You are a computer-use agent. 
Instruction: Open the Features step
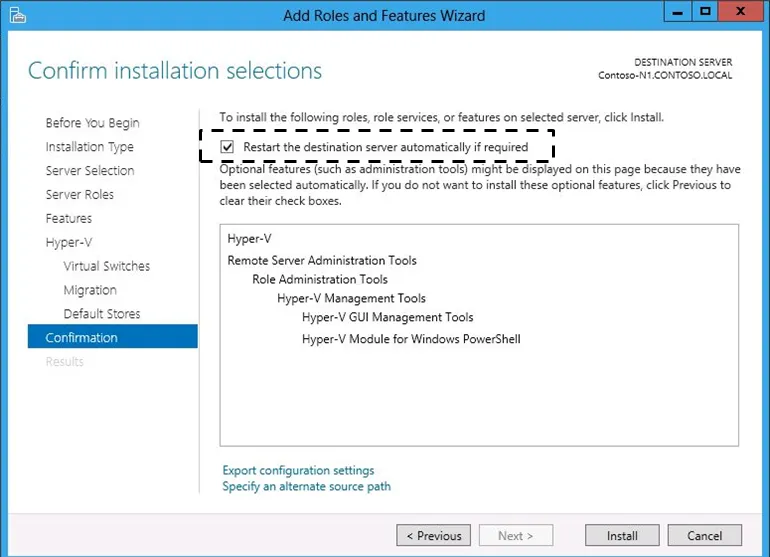click(x=69, y=219)
